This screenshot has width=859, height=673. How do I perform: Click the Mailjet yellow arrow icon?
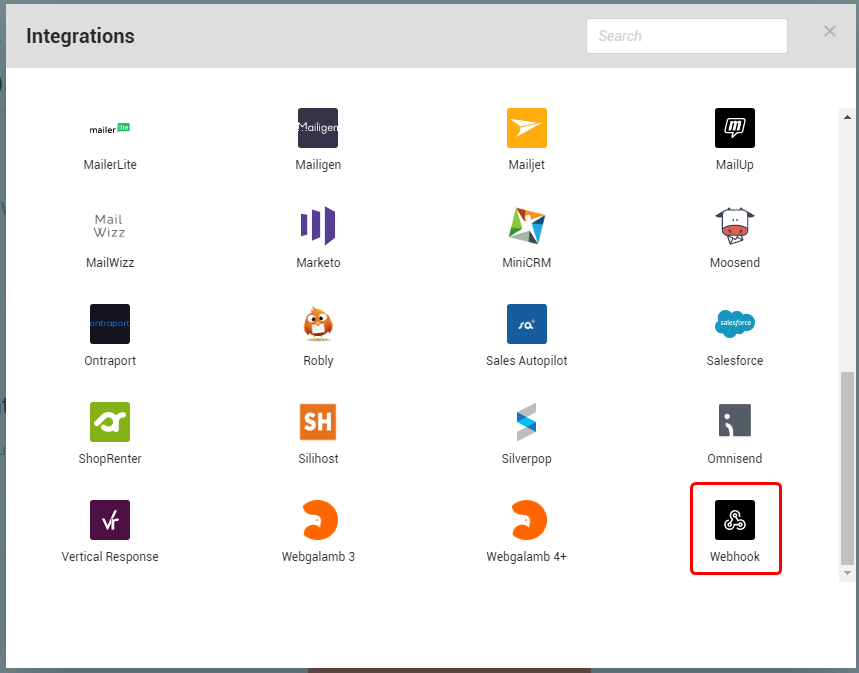(x=526, y=128)
